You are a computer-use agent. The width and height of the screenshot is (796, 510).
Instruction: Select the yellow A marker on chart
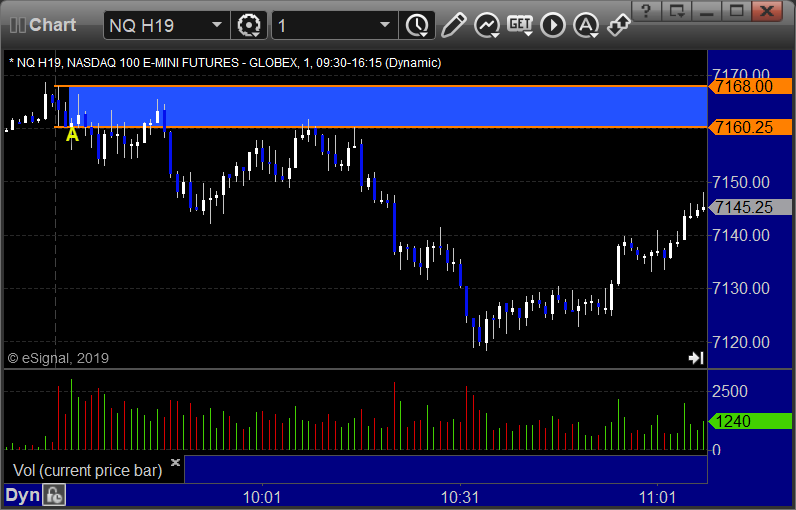point(73,134)
